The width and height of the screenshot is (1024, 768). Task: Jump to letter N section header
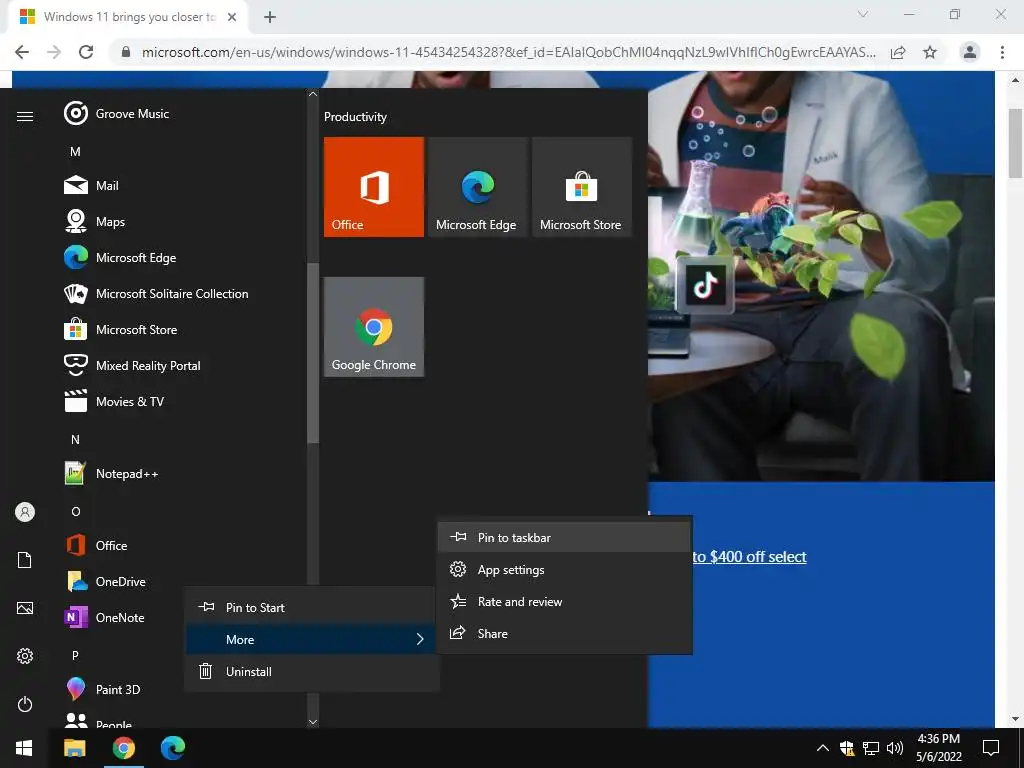pos(75,440)
